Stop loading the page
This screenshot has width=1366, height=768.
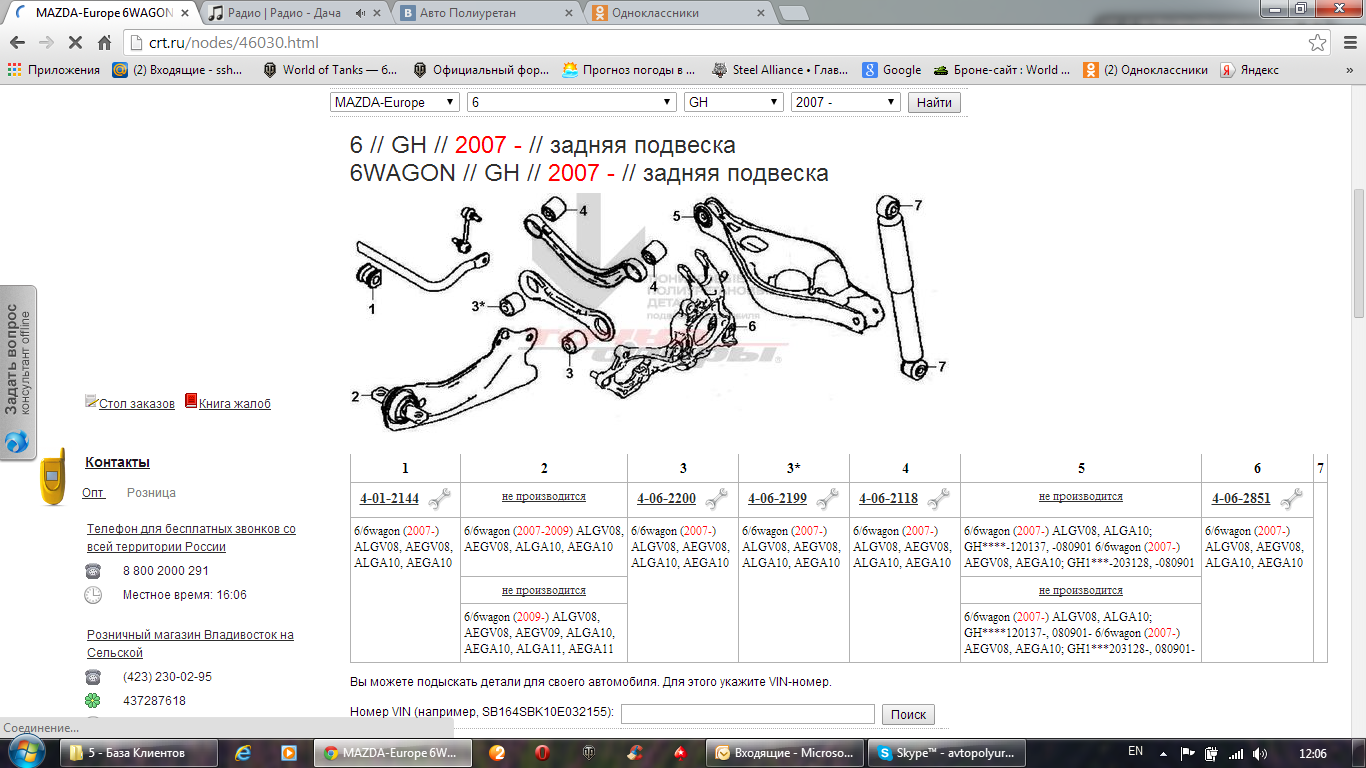(75, 43)
